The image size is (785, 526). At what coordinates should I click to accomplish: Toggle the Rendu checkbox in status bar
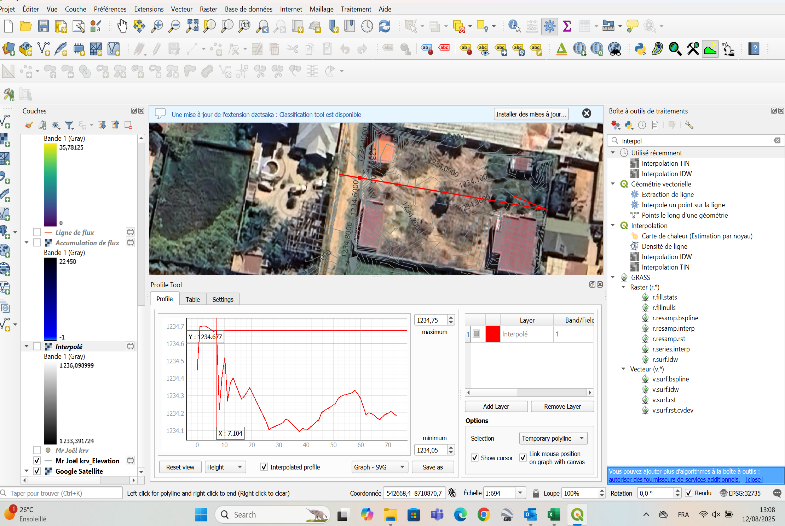pyautogui.click(x=689, y=493)
